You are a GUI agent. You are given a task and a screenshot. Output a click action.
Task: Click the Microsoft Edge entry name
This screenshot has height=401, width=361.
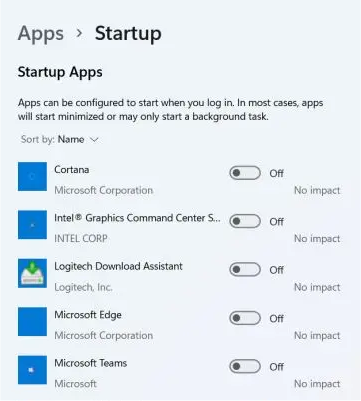(88, 315)
